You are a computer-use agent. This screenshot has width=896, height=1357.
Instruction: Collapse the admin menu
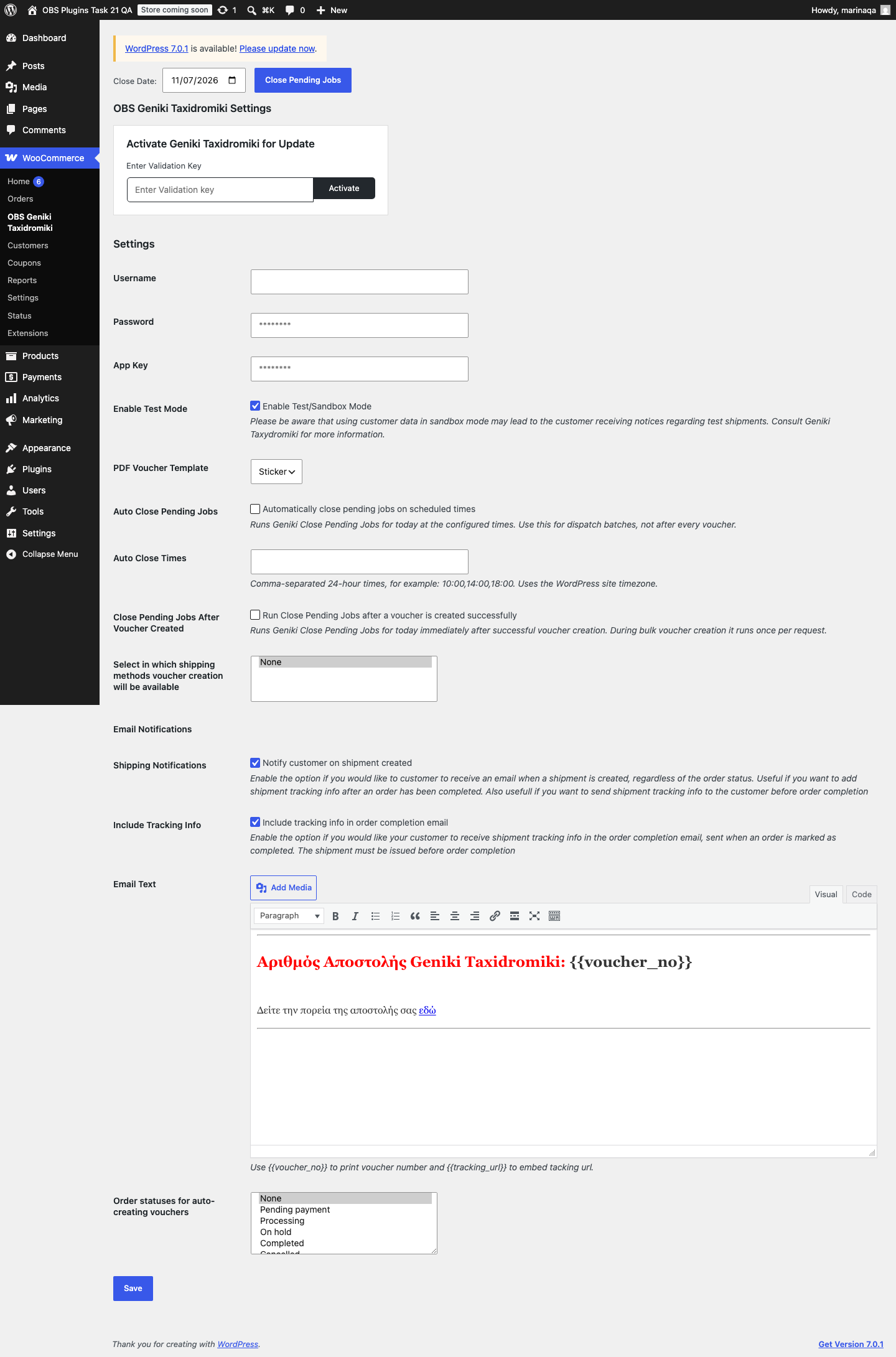(50, 554)
